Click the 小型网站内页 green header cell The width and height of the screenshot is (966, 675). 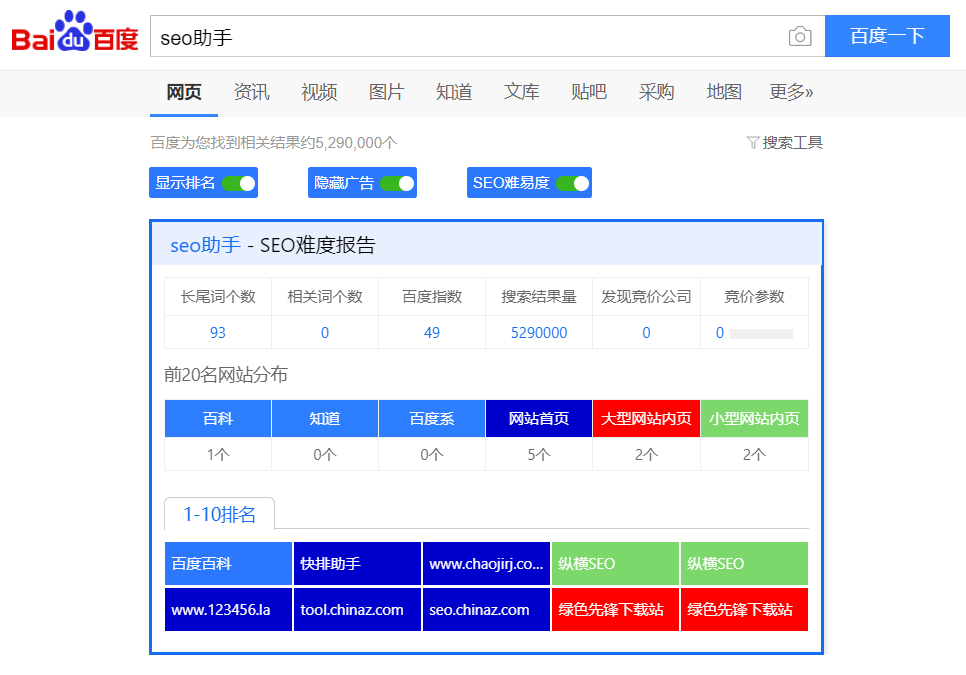coord(754,419)
